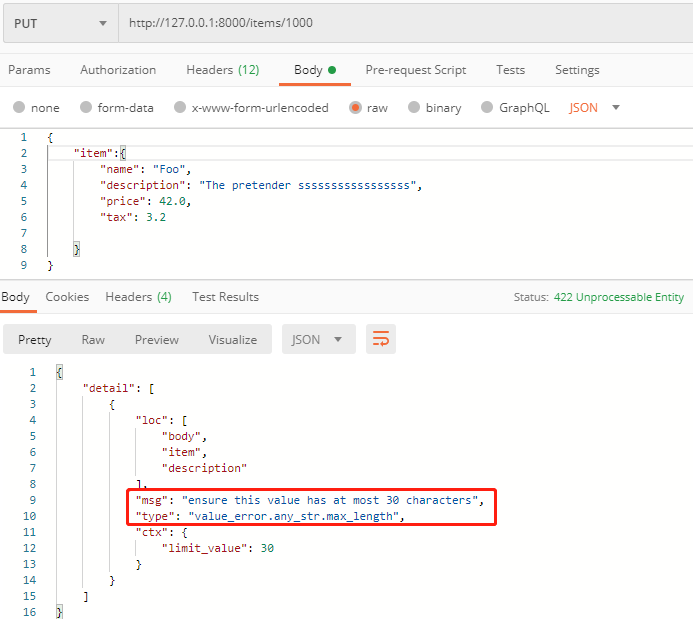Switch response view to Raw
This screenshot has width=693, height=619.
pos(93,339)
